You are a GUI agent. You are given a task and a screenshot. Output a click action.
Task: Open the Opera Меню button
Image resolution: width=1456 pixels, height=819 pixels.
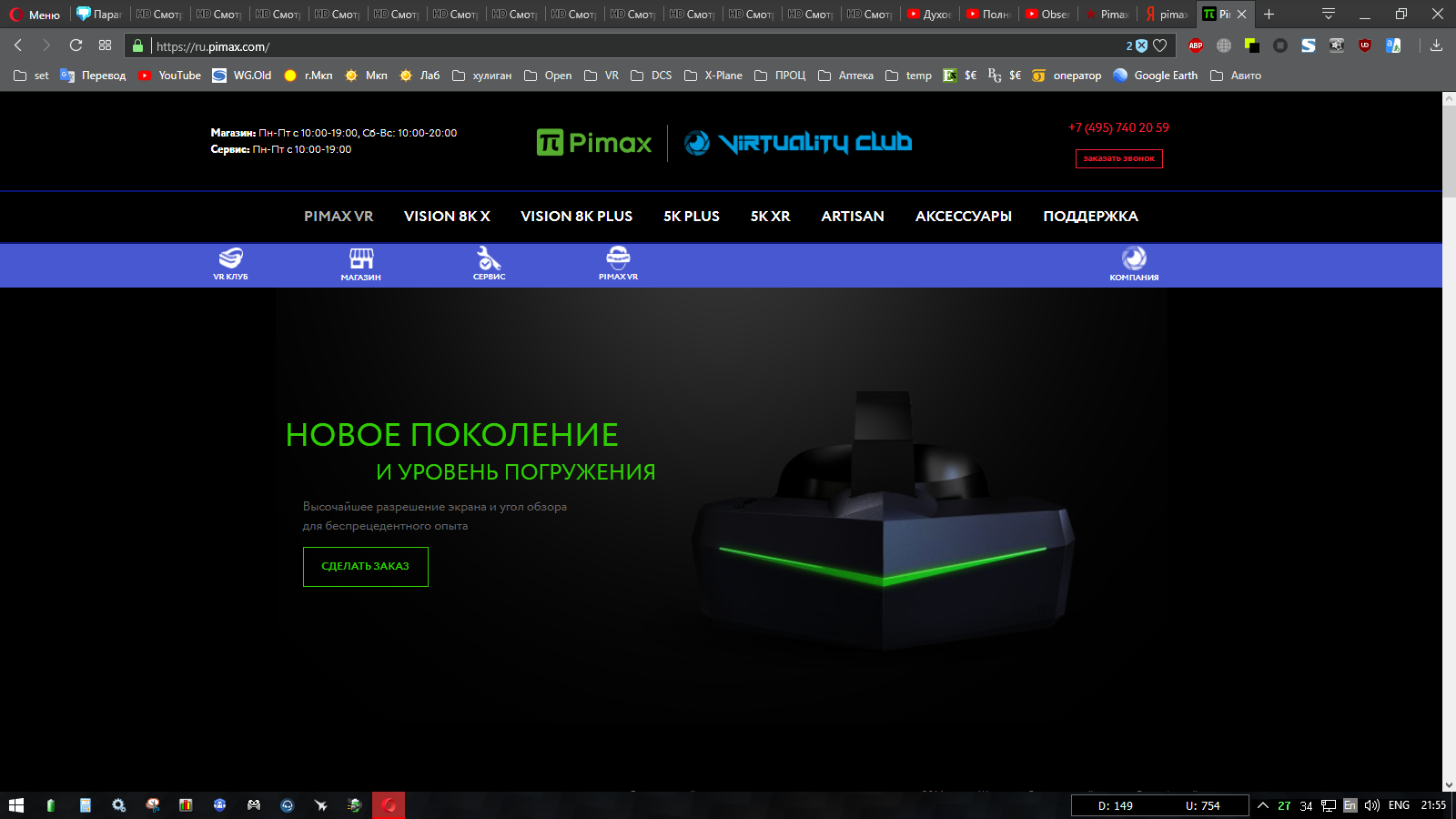click(35, 15)
